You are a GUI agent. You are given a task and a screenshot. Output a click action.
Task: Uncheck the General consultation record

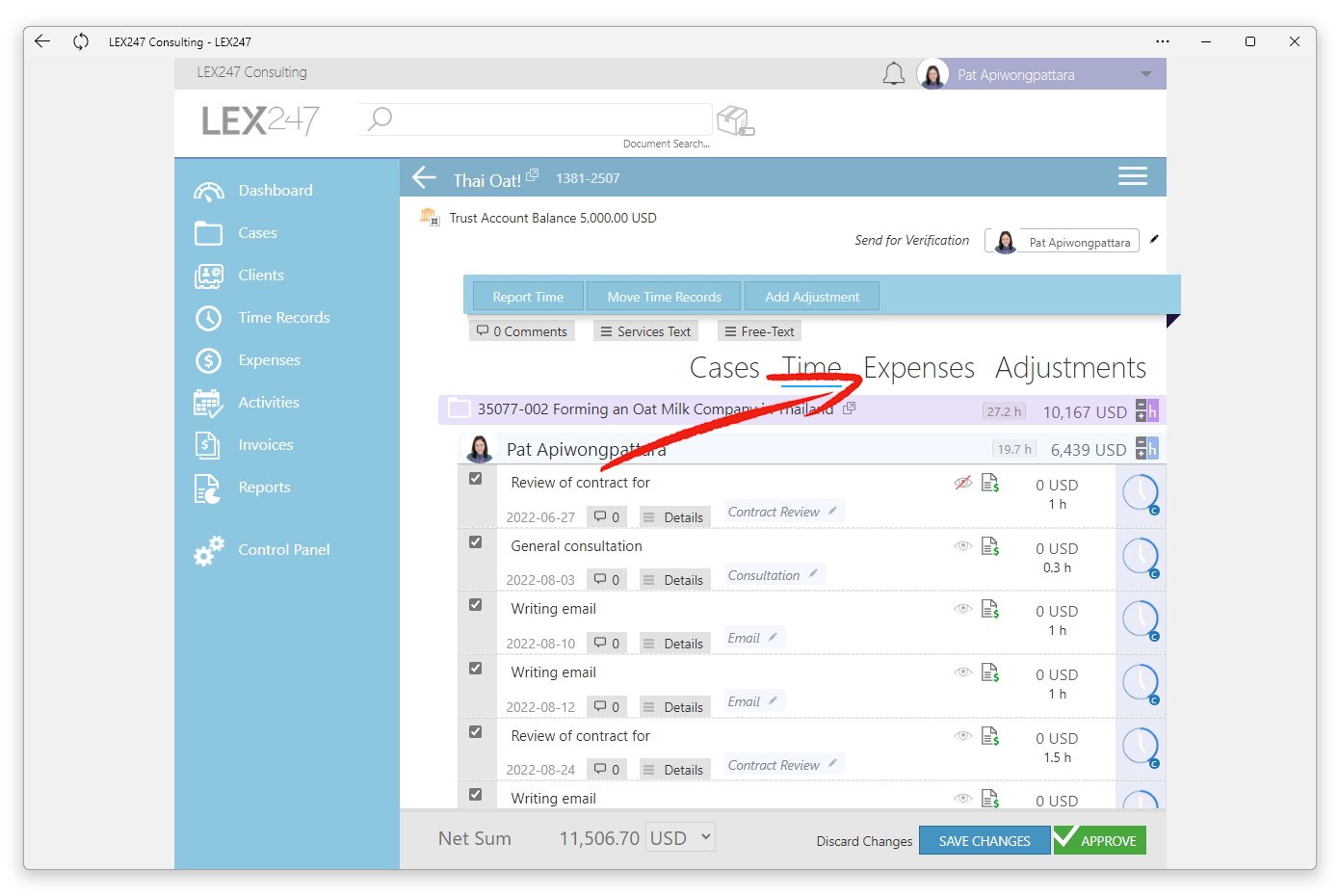pyautogui.click(x=475, y=541)
